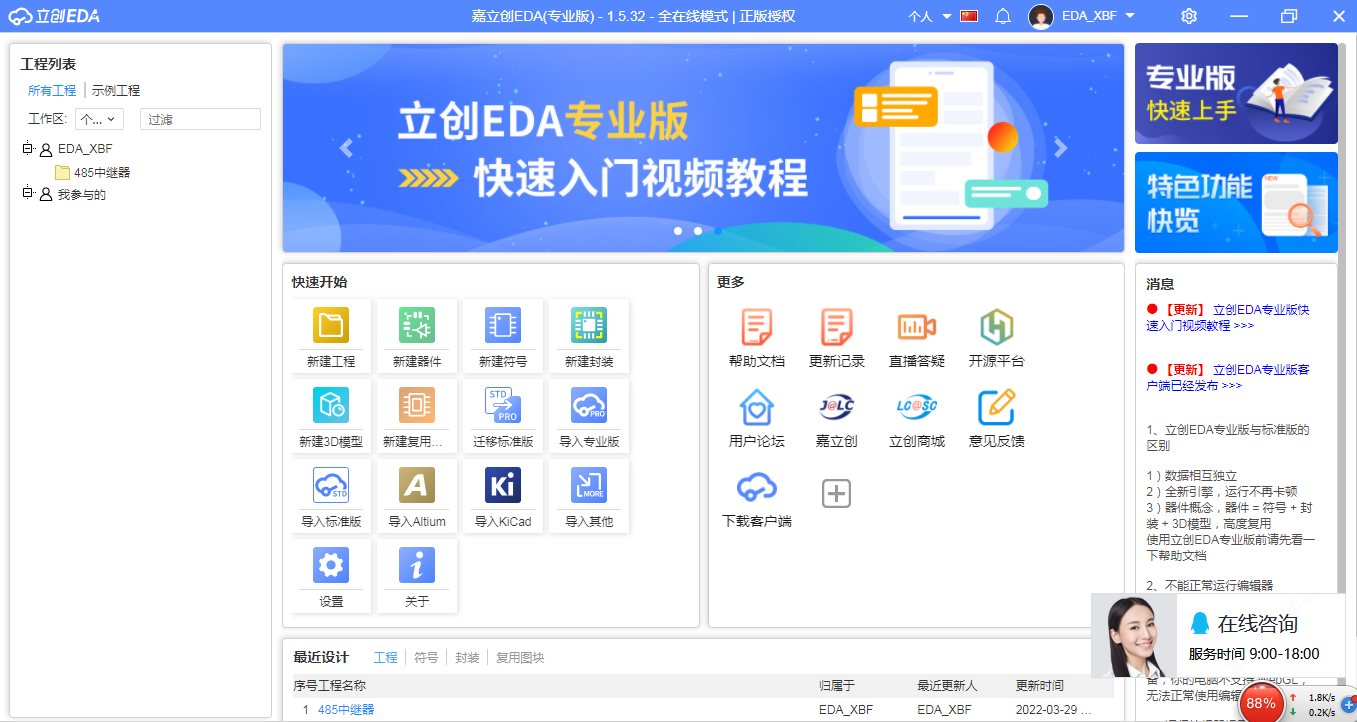Open the 在线咨询 chat widget
Screen dimensions: 1357x722
pyautogui.click(x=1218, y=636)
